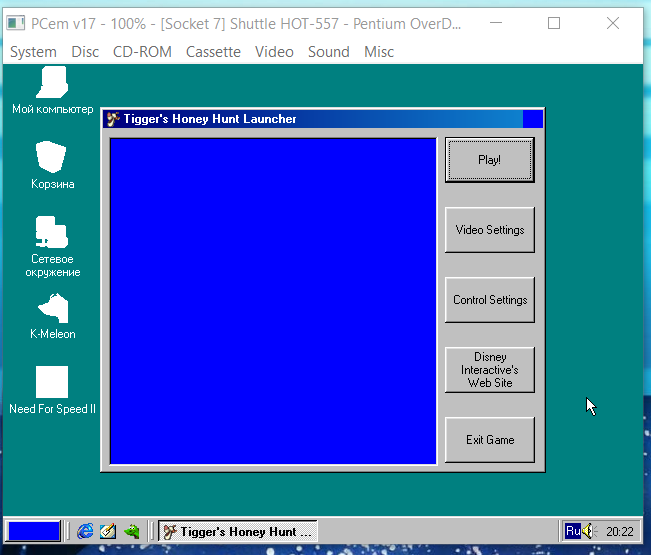The height and width of the screenshot is (555, 651).
Task: Click the blue launcher preview panel
Action: click(273, 301)
